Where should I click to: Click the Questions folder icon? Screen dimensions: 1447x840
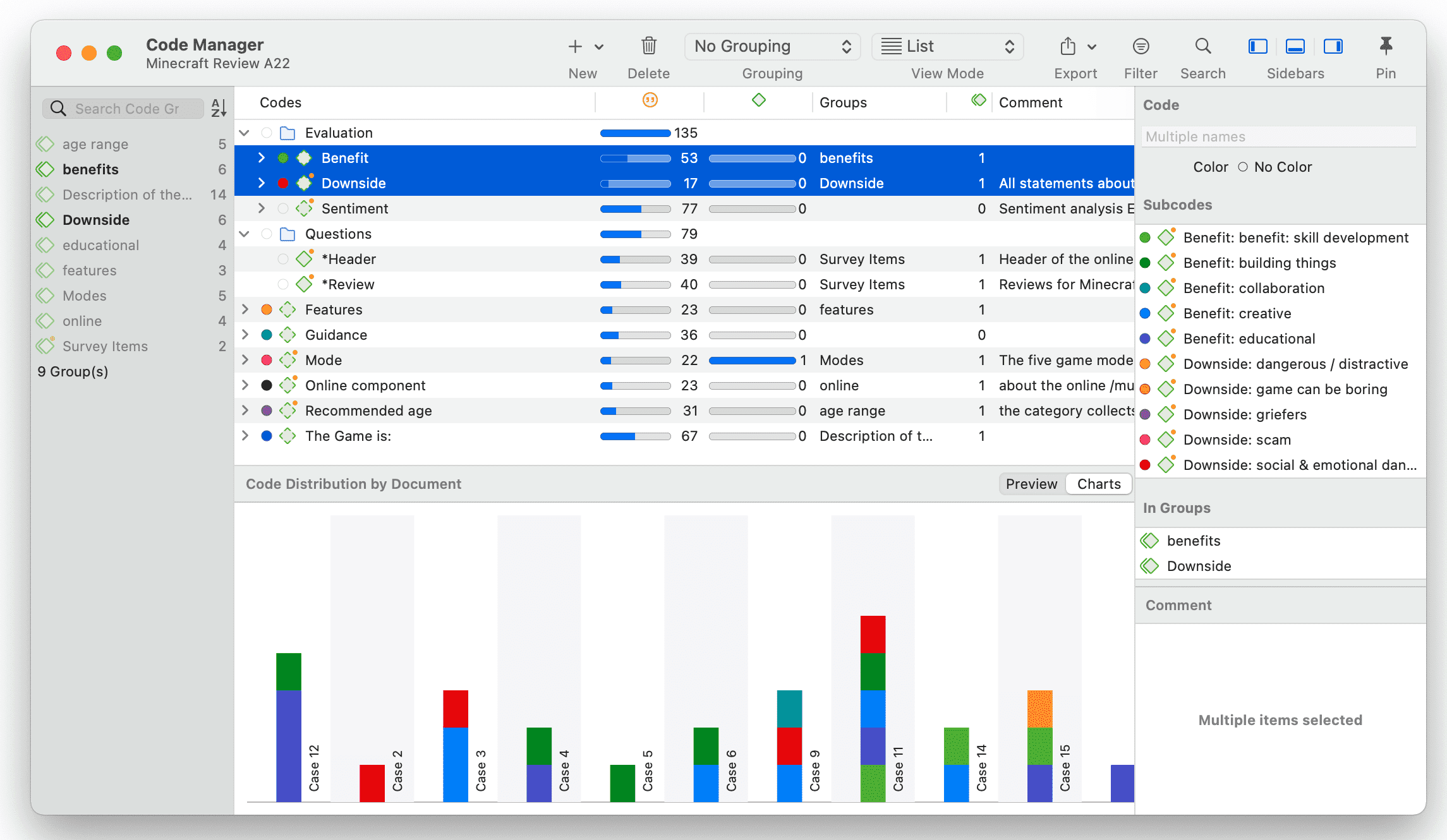click(288, 234)
